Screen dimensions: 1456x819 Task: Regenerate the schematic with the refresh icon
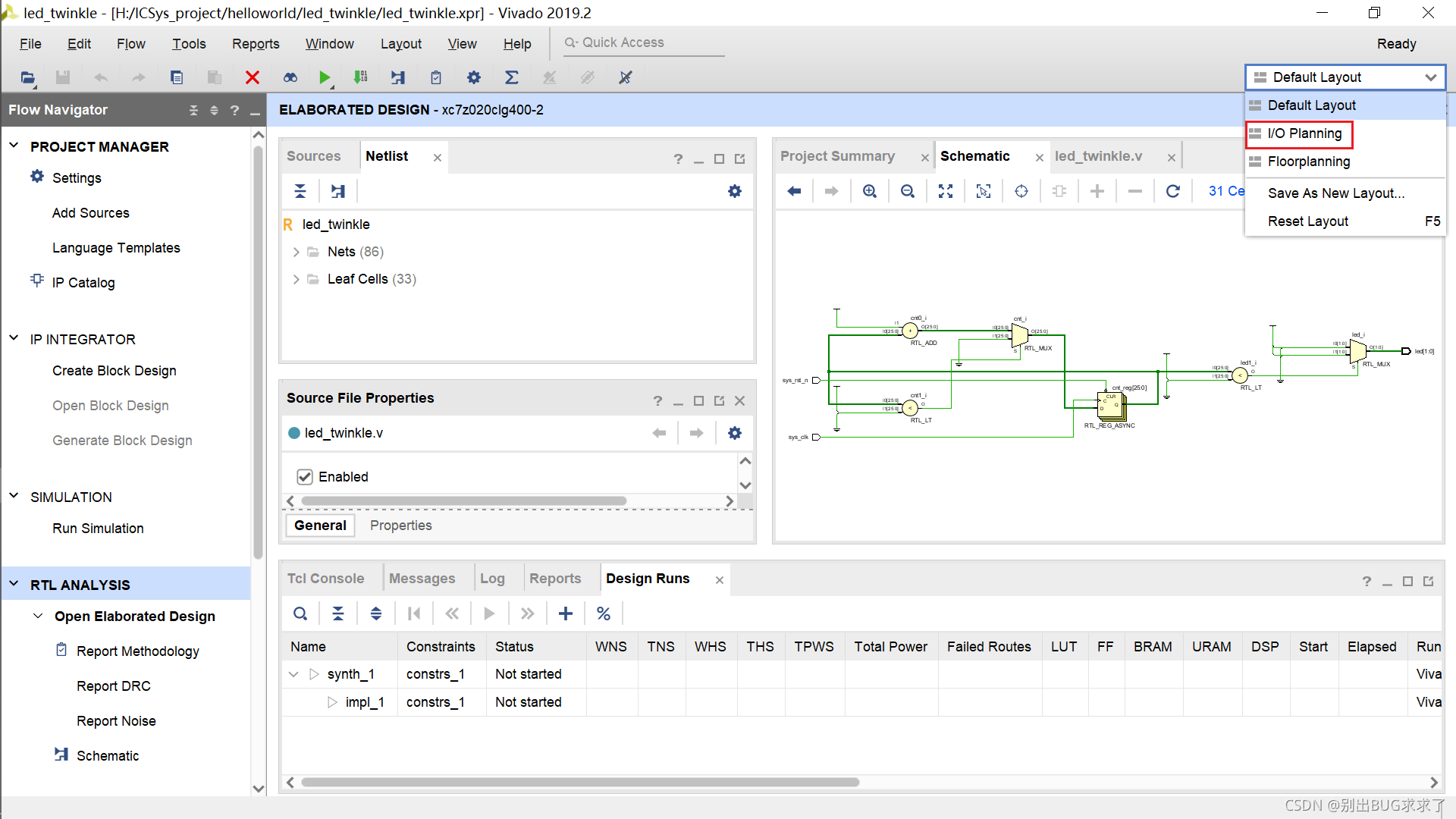(1172, 191)
